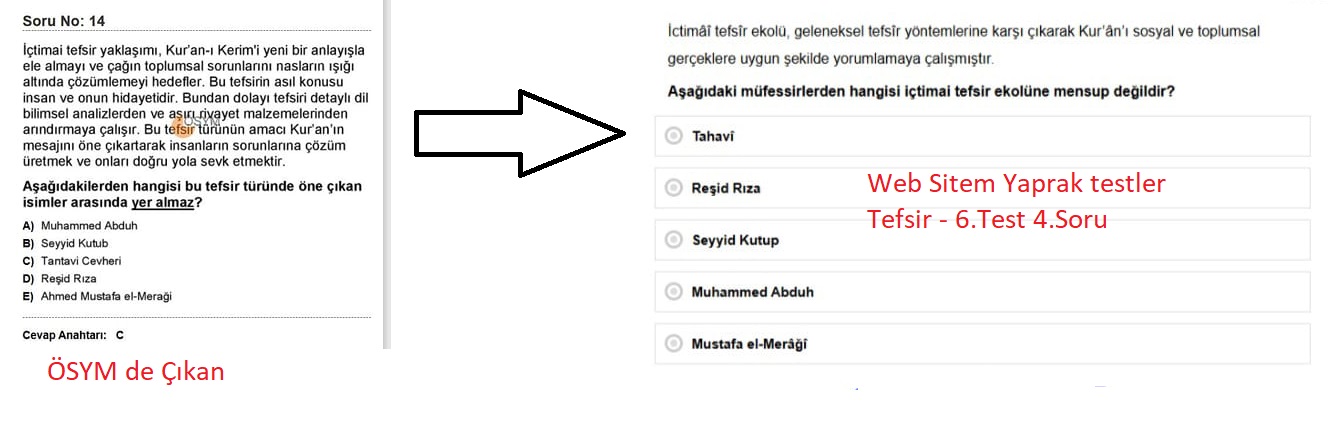Screen dimensions: 1335x423
Task: Select the radio button for Tahavî
Action: 673,136
